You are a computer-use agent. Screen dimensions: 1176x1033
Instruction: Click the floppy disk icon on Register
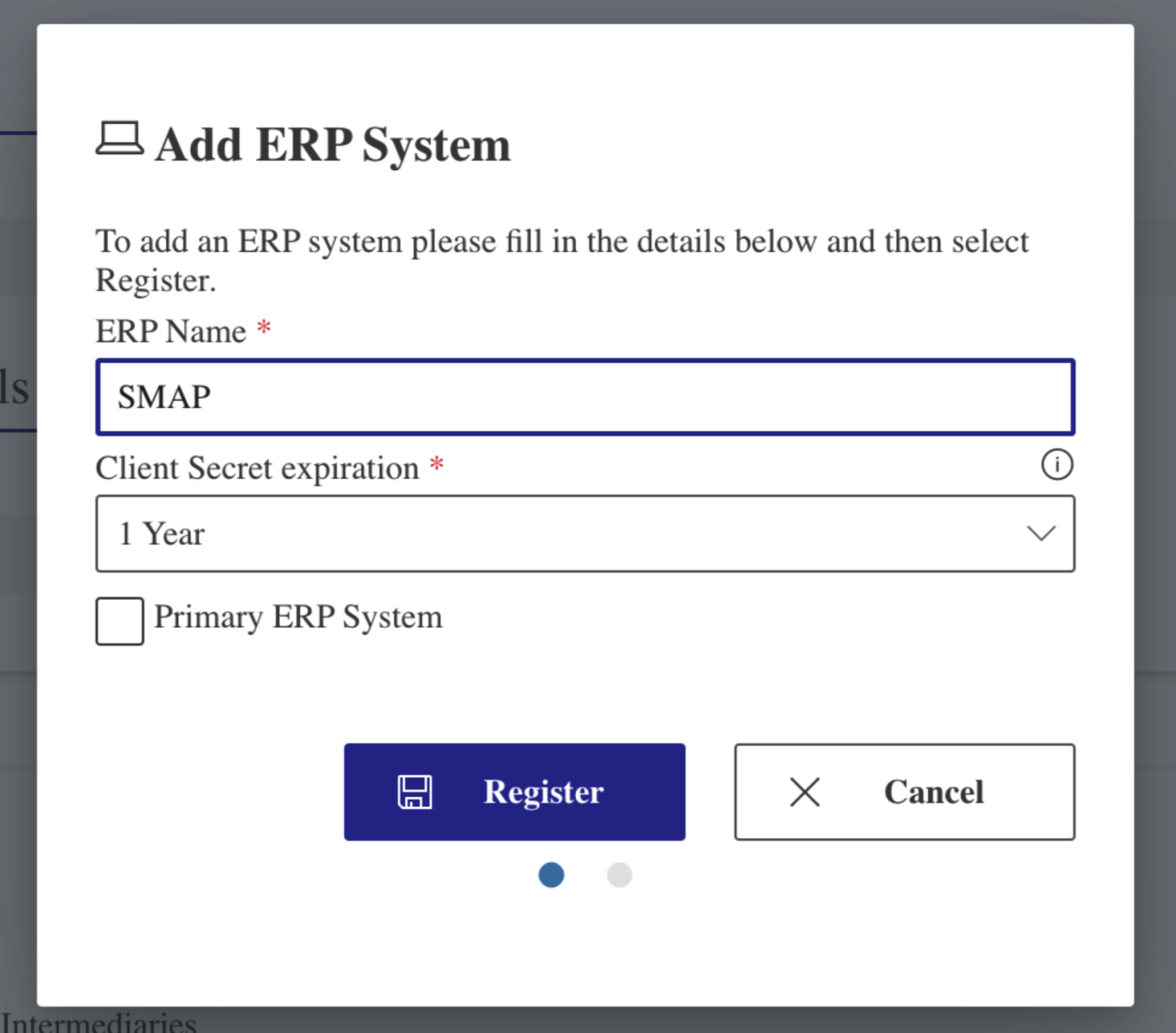(415, 792)
